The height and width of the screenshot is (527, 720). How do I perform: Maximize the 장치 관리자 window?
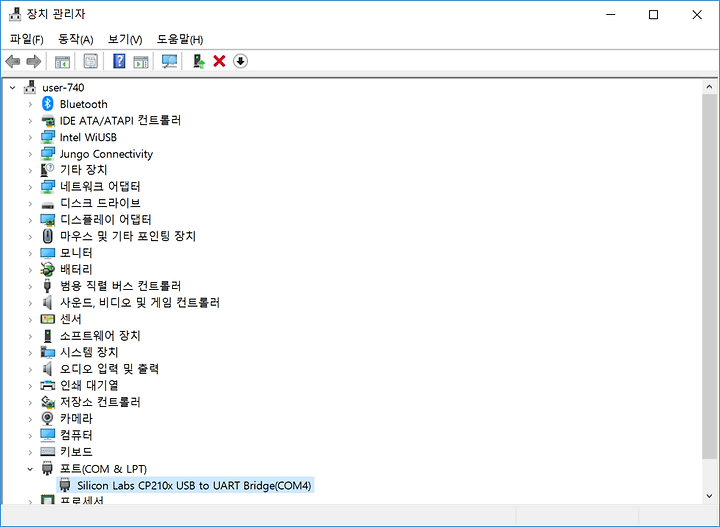(653, 15)
